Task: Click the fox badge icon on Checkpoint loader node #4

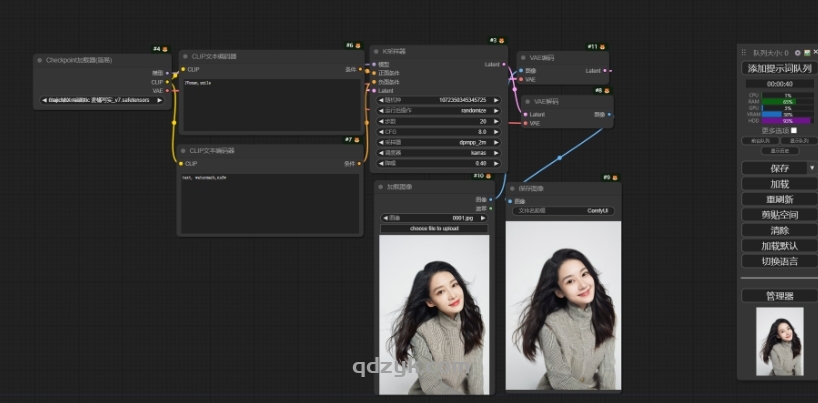Action: click(x=165, y=48)
